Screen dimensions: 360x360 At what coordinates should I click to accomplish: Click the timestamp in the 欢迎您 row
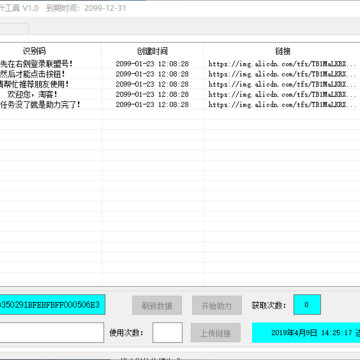click(152, 94)
